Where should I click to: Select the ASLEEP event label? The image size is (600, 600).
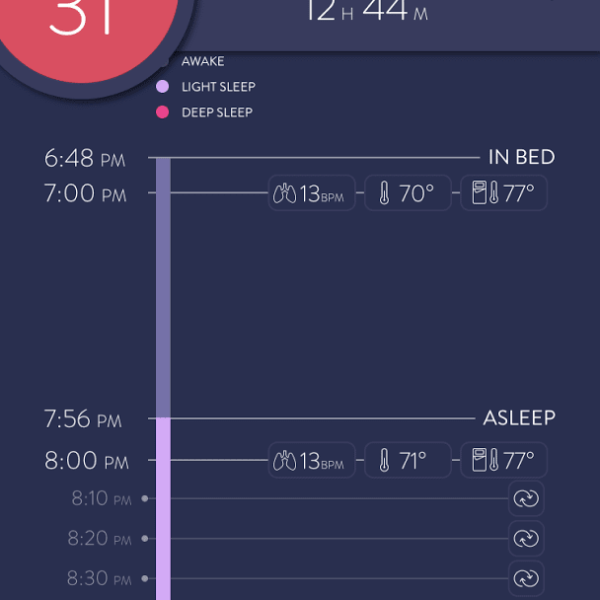click(519, 418)
